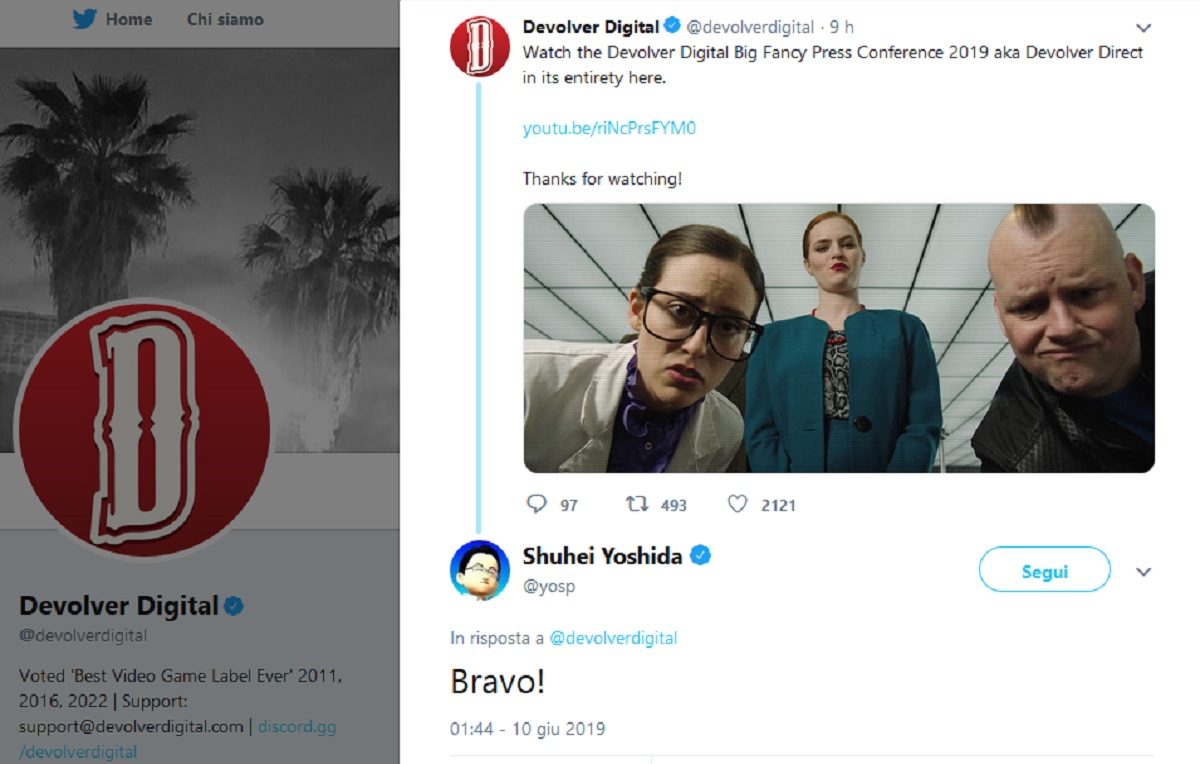Screen dimensions: 1200x764
Task: Click the tweet timestamp 01:44 - 10 giu 2019
Action: tap(527, 729)
